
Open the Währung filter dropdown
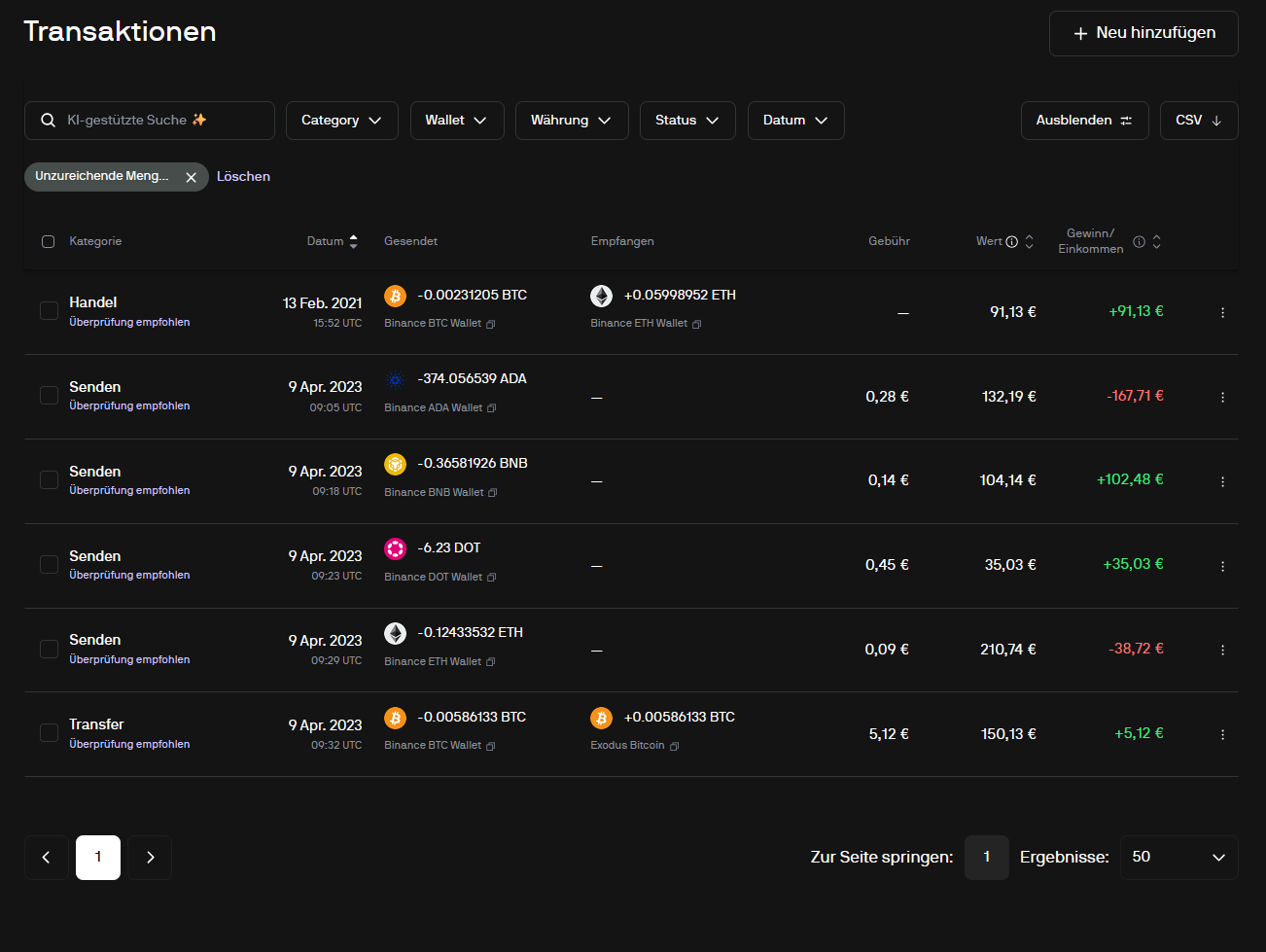click(x=571, y=121)
